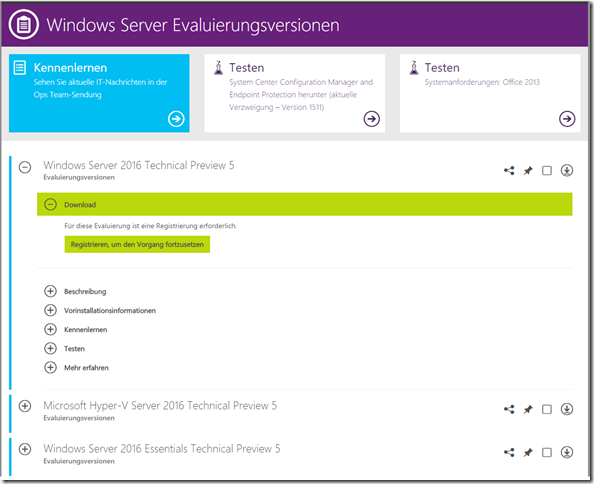
Task: Share the Hyper-V Server 2016 Technical Preview 5 entry
Action: [x=509, y=409]
